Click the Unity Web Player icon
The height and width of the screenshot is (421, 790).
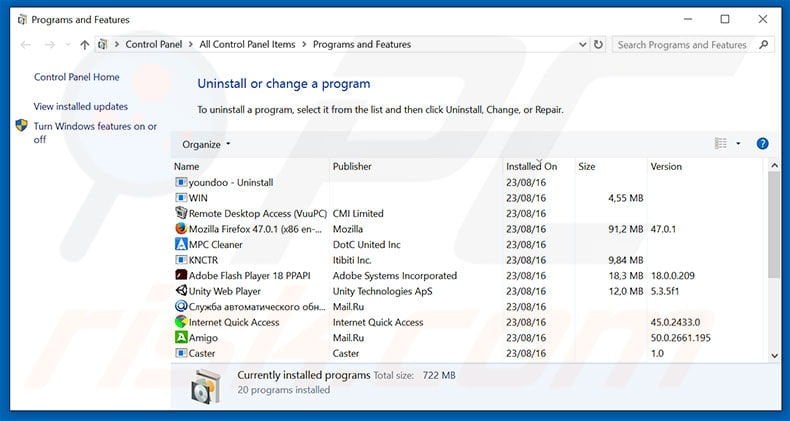click(181, 291)
